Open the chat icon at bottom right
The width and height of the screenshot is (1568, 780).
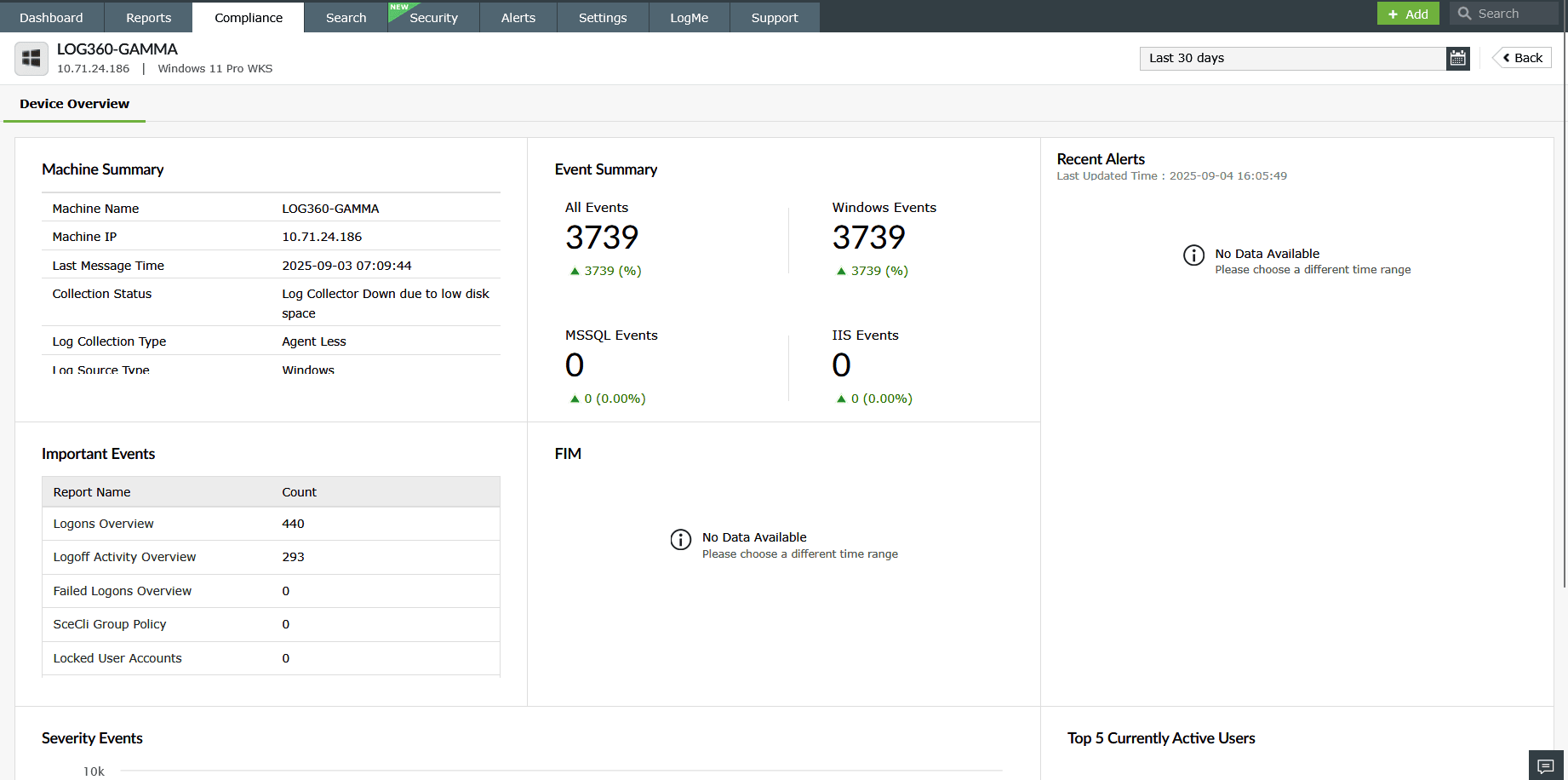tap(1546, 766)
